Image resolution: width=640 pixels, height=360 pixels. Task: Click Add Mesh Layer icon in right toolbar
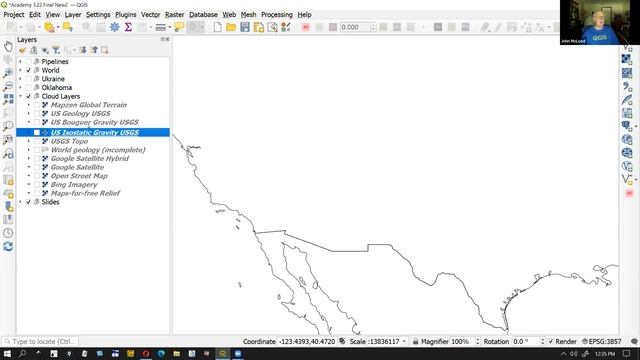point(627,73)
